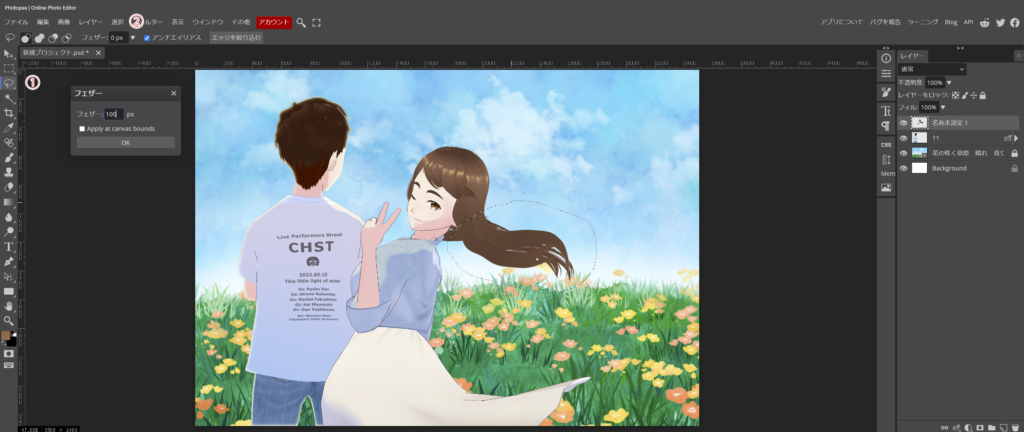Viewport: 1024px width, 432px height.
Task: Select the Lasso tool in the toolbar
Action: tap(9, 83)
